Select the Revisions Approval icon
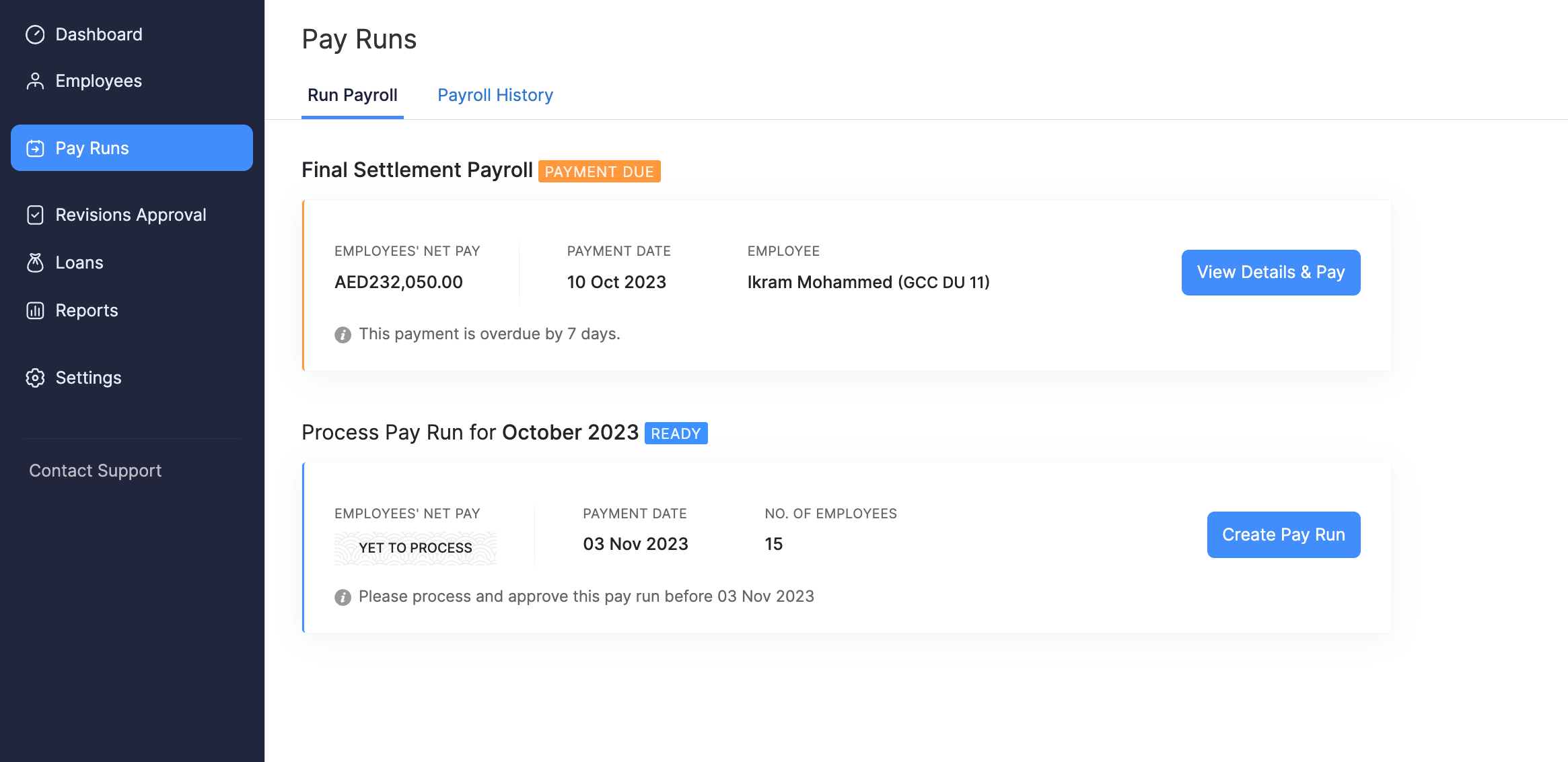This screenshot has width=1568, height=762. click(35, 215)
